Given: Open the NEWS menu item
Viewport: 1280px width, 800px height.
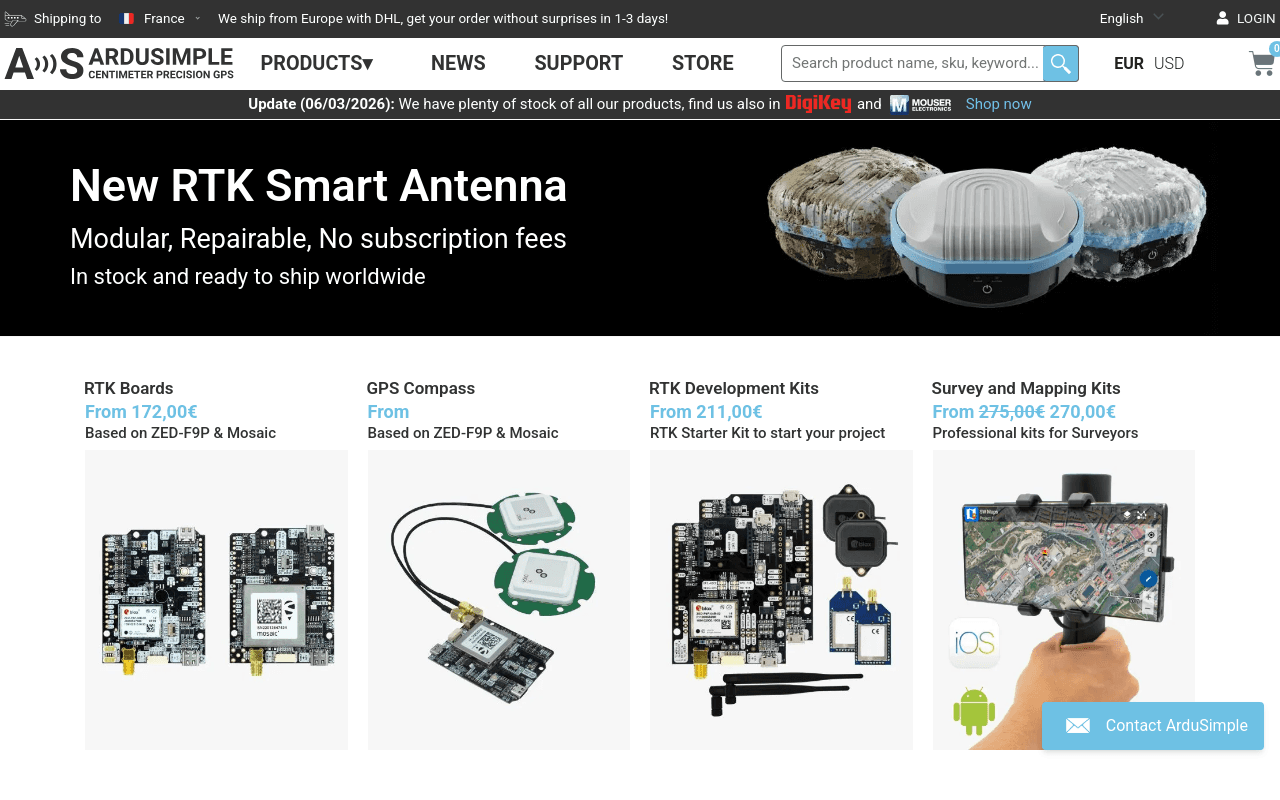Looking at the screenshot, I should pyautogui.click(x=458, y=63).
